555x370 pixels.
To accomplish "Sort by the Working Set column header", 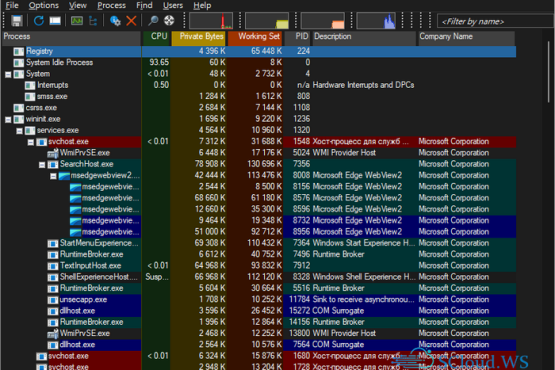I will (255, 37).
